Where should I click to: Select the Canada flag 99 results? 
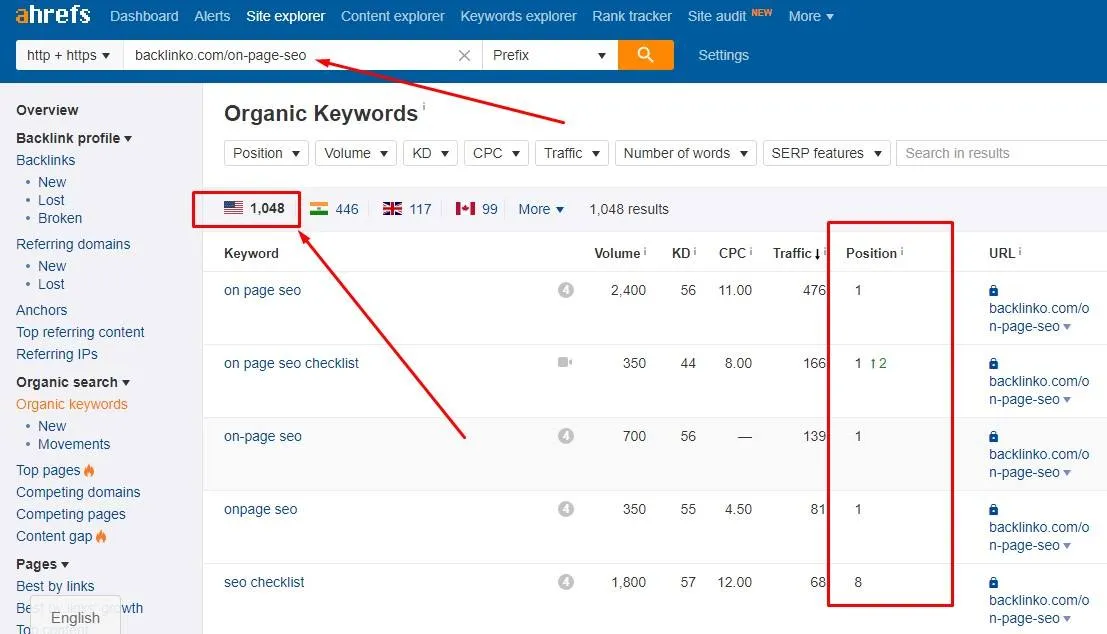(x=476, y=209)
